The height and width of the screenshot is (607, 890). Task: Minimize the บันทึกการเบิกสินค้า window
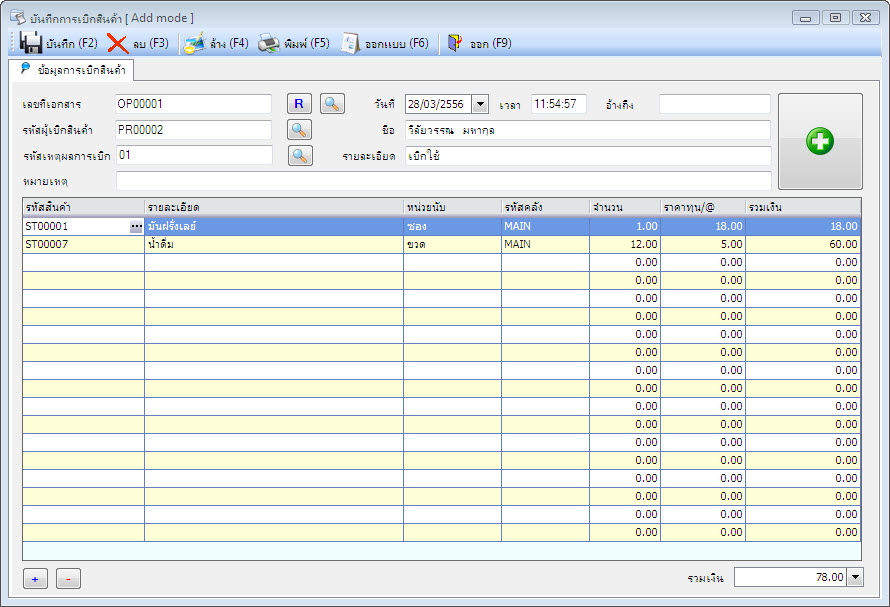pyautogui.click(x=805, y=18)
